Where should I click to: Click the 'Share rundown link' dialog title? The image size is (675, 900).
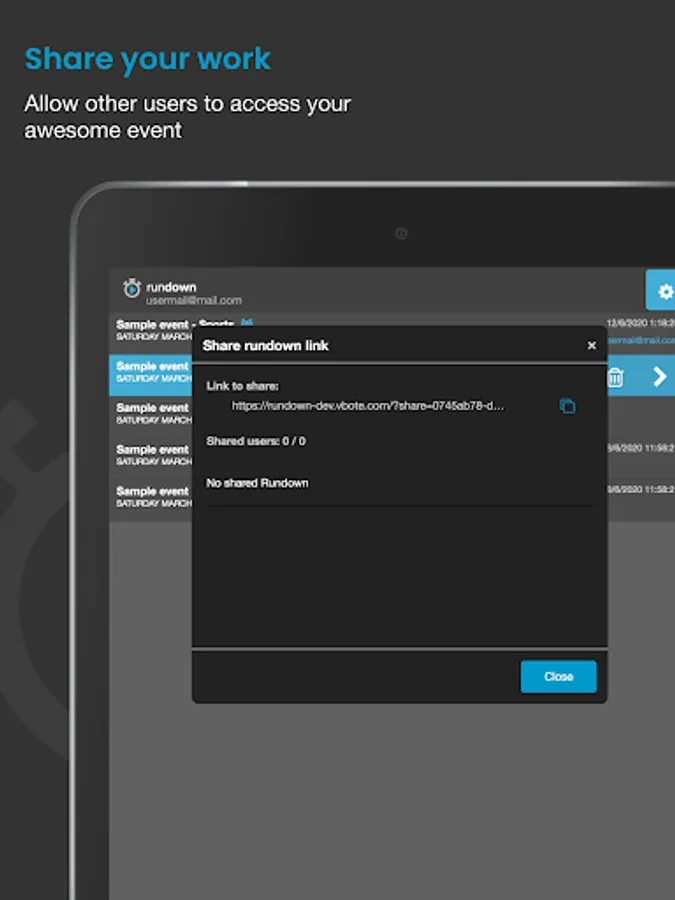coord(265,346)
